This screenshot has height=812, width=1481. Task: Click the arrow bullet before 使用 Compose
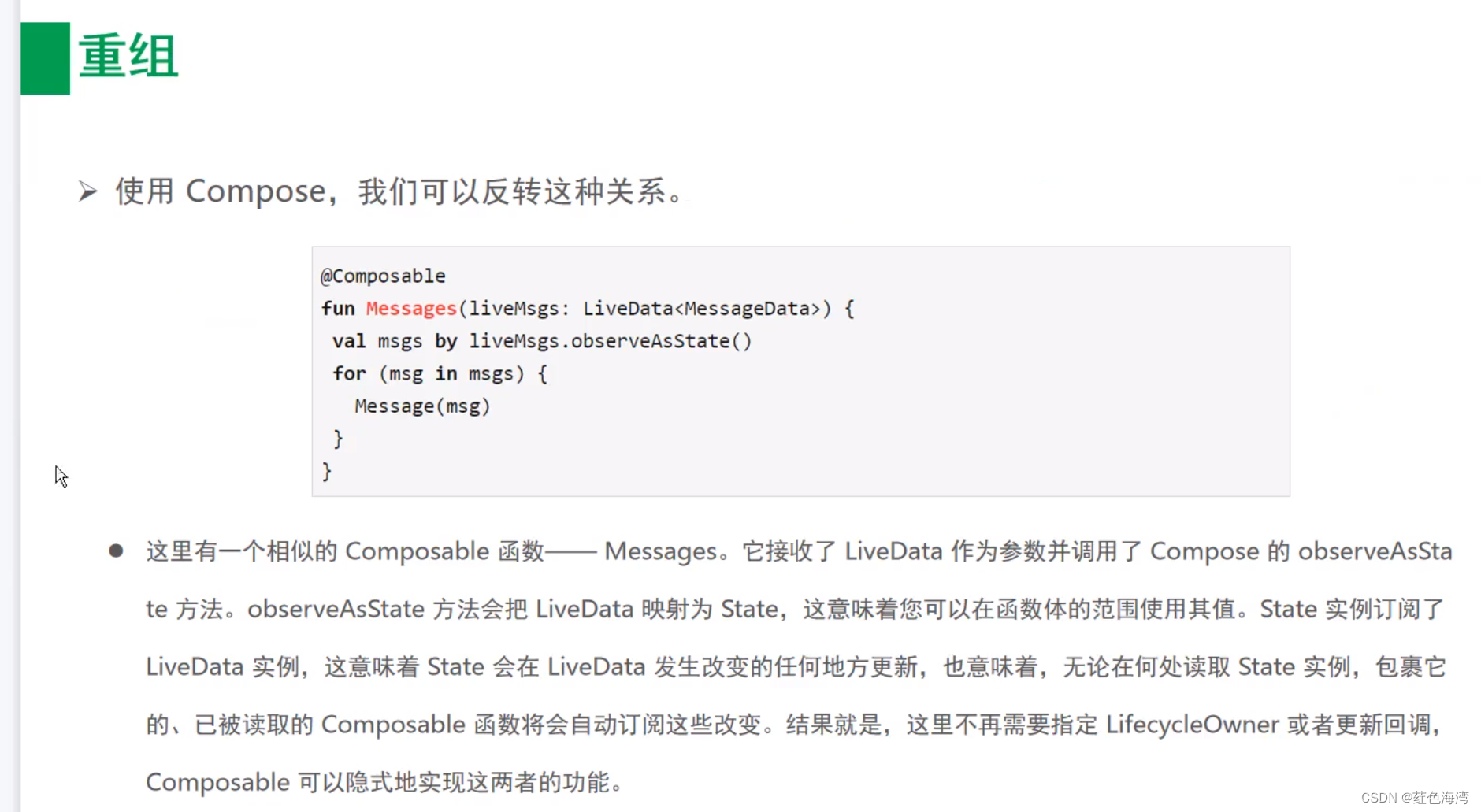[87, 191]
